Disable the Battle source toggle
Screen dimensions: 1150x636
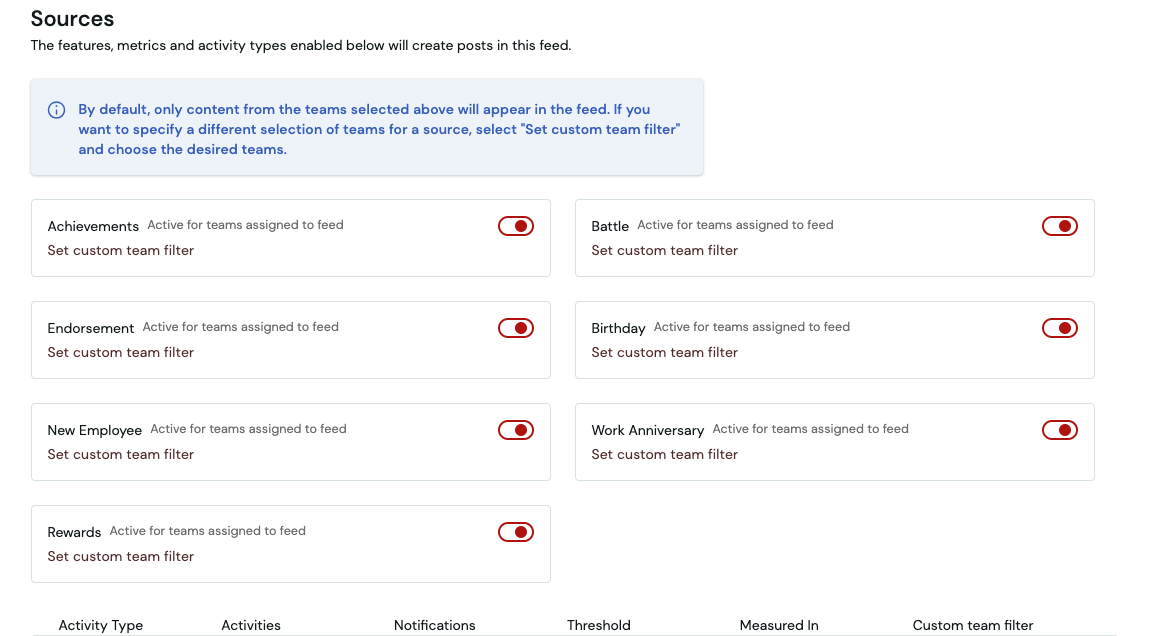tap(1060, 226)
